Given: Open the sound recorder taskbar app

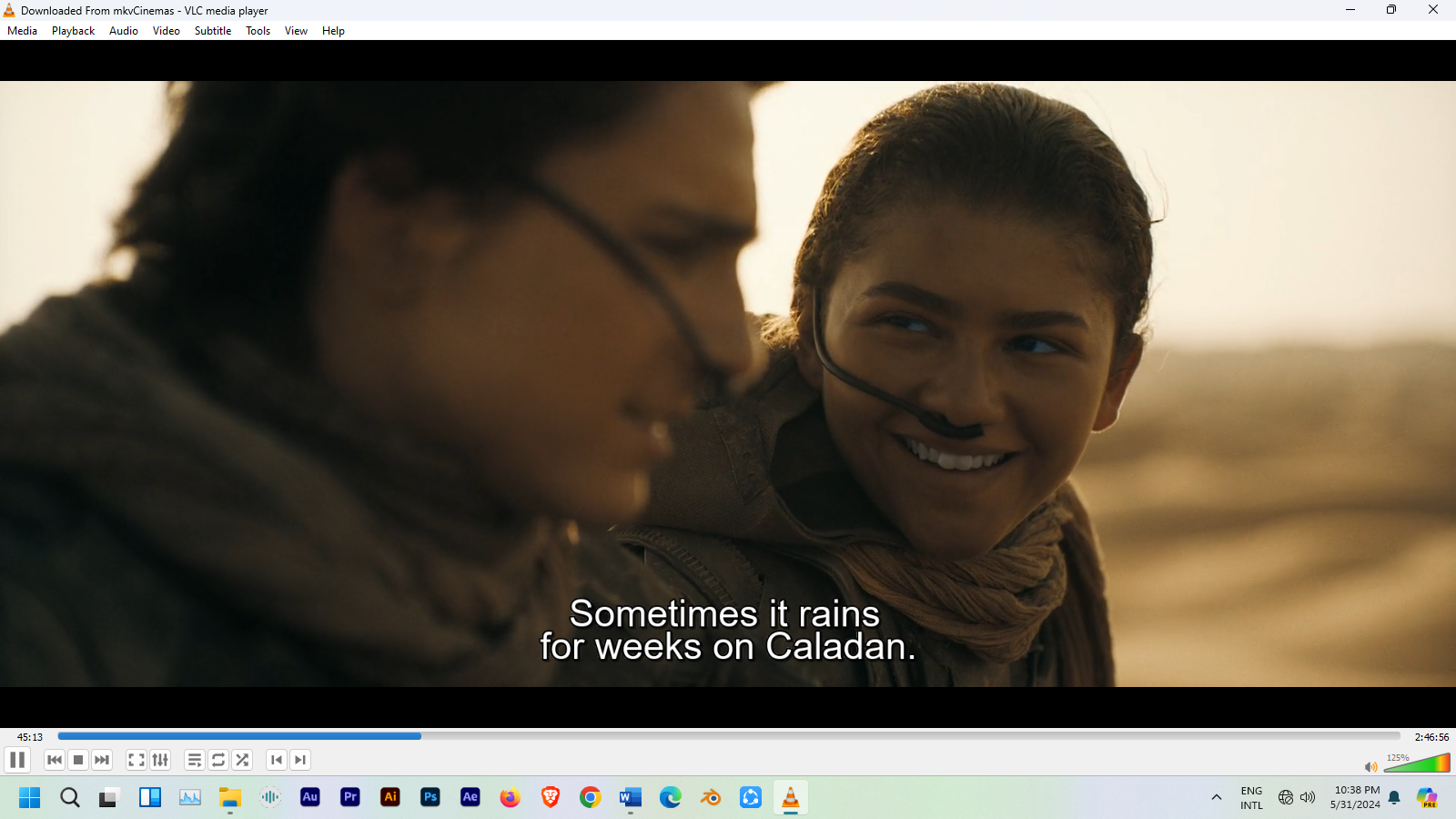Looking at the screenshot, I should [x=270, y=798].
